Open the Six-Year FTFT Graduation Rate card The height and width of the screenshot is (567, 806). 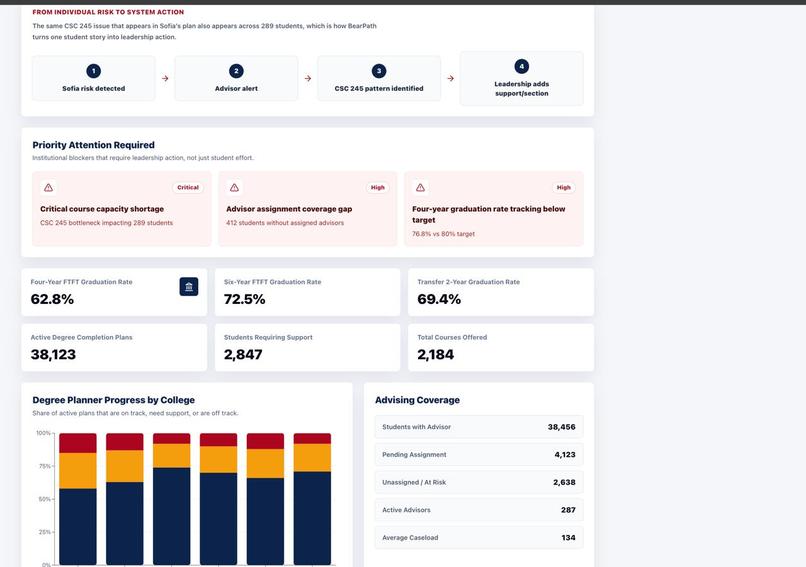tap(307, 292)
